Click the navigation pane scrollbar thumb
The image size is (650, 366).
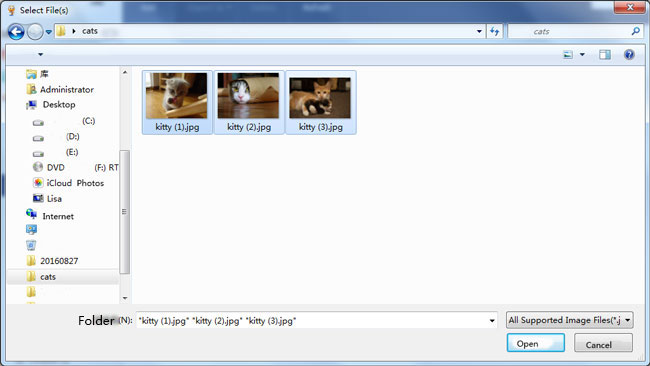[124, 212]
